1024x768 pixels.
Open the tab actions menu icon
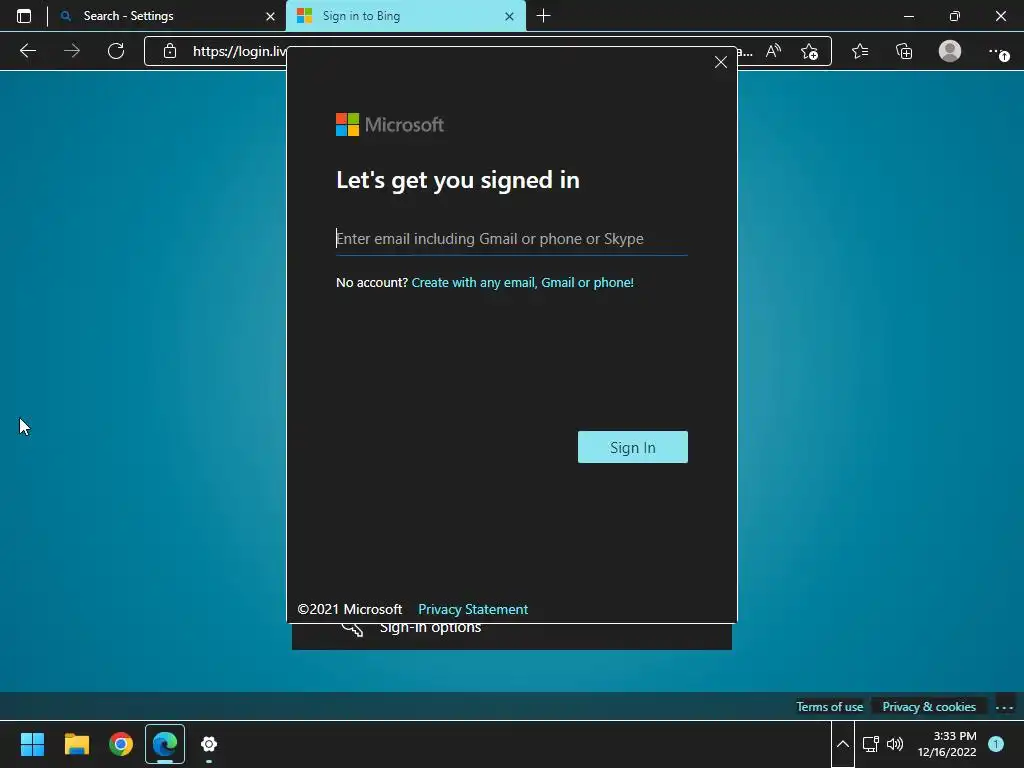(24, 16)
